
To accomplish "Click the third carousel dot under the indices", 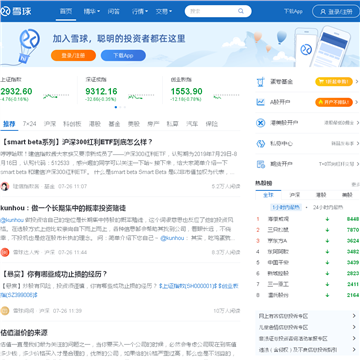I will [x=125, y=107].
